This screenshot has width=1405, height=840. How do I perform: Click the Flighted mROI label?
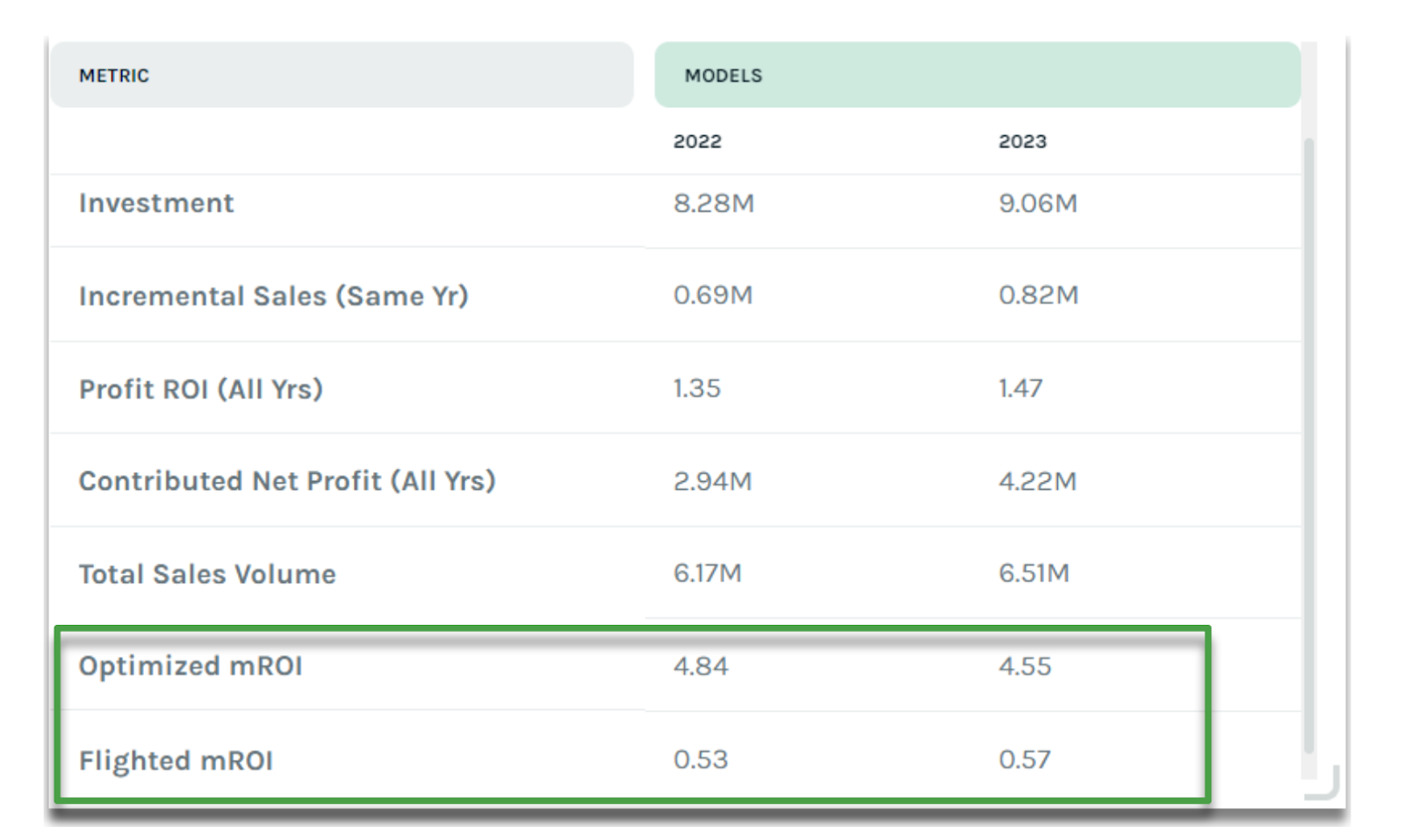[x=176, y=760]
